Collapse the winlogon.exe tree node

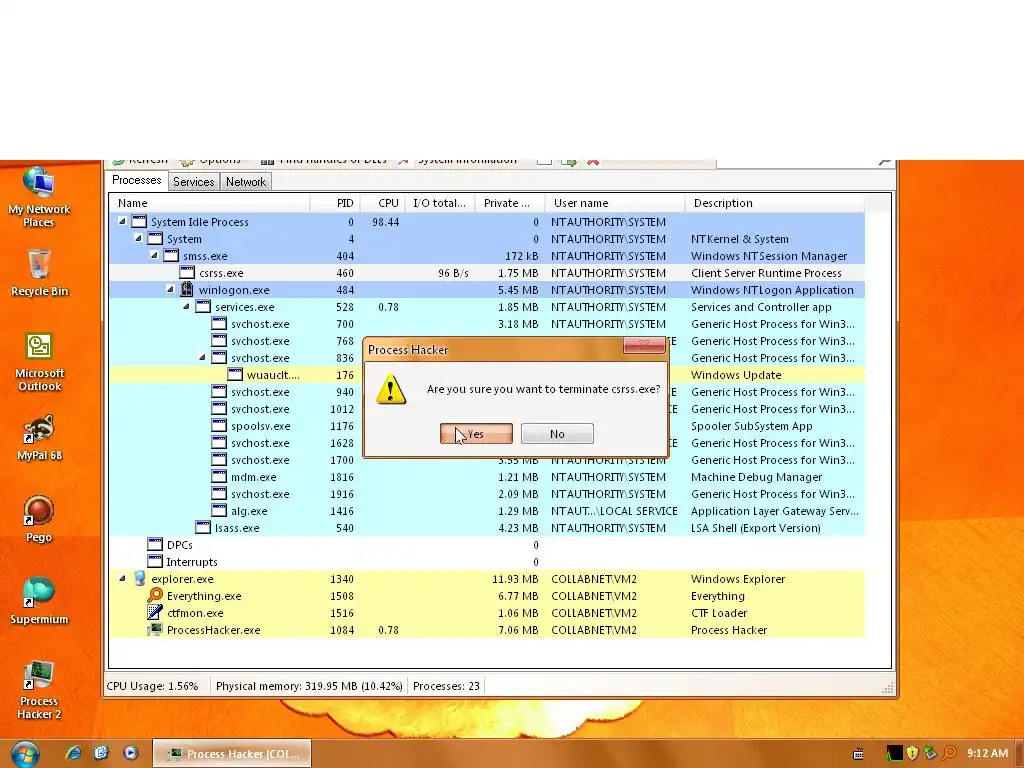[170, 289]
